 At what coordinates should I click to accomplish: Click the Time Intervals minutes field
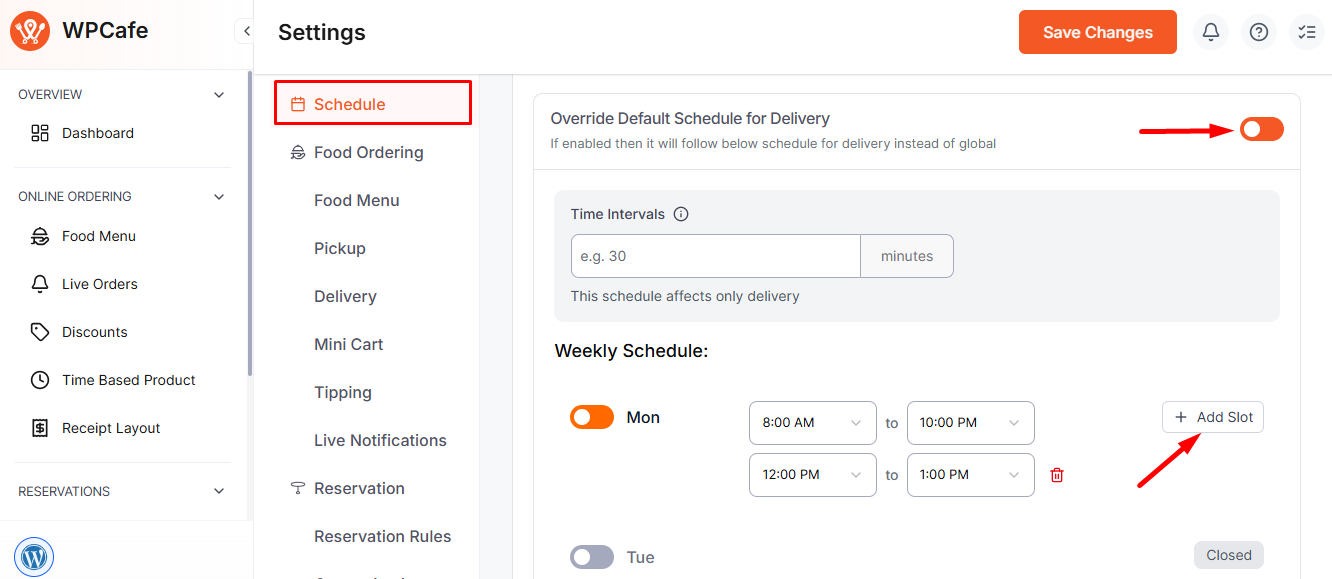point(715,256)
